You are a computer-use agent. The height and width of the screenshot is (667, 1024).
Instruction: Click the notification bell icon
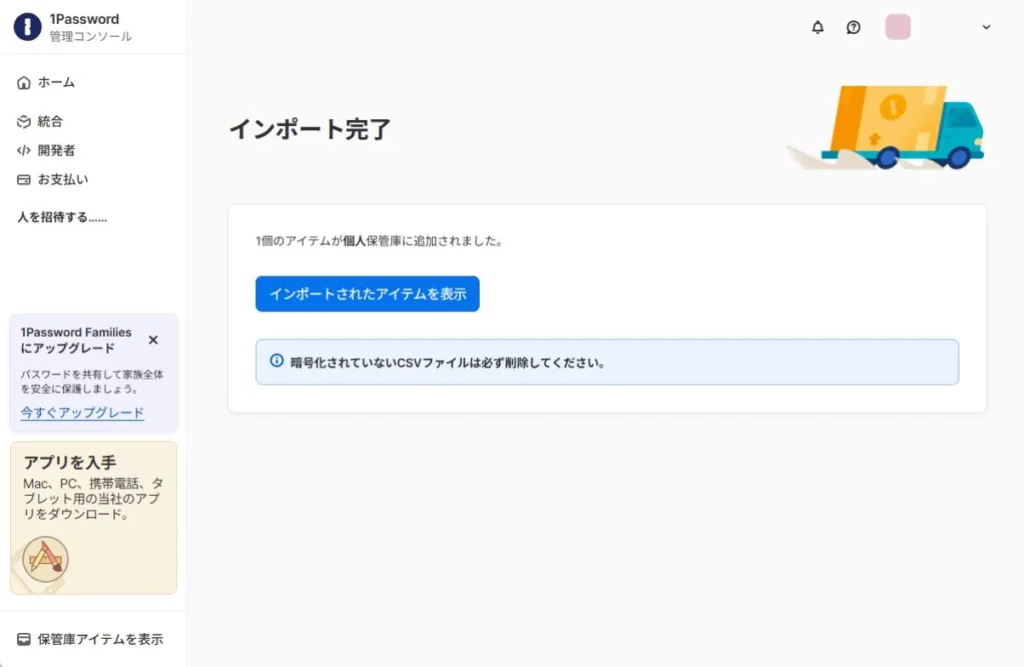817,27
